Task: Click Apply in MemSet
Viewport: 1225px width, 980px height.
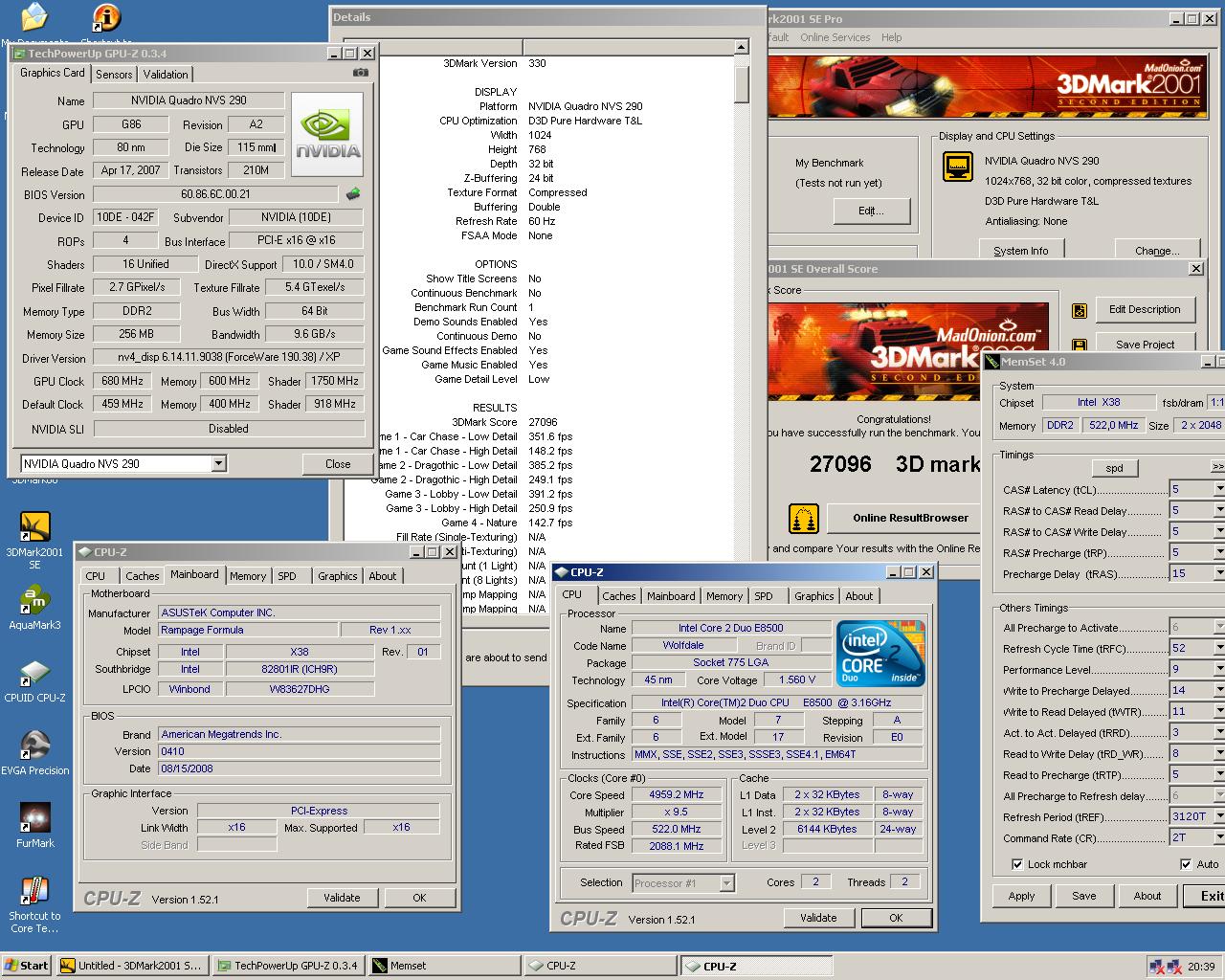Action: (x=1021, y=896)
